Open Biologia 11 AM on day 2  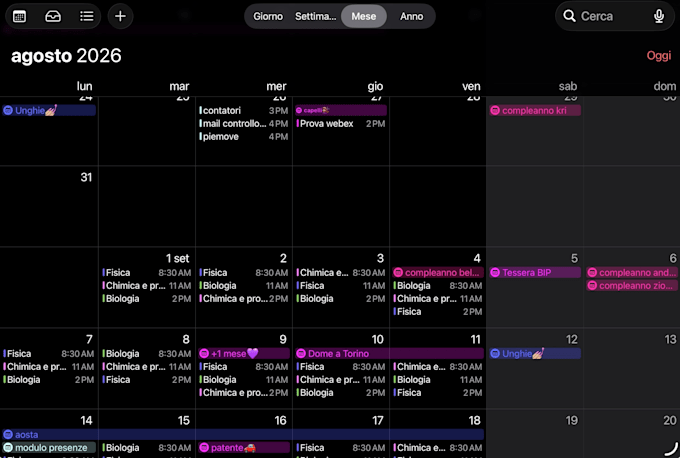point(244,286)
